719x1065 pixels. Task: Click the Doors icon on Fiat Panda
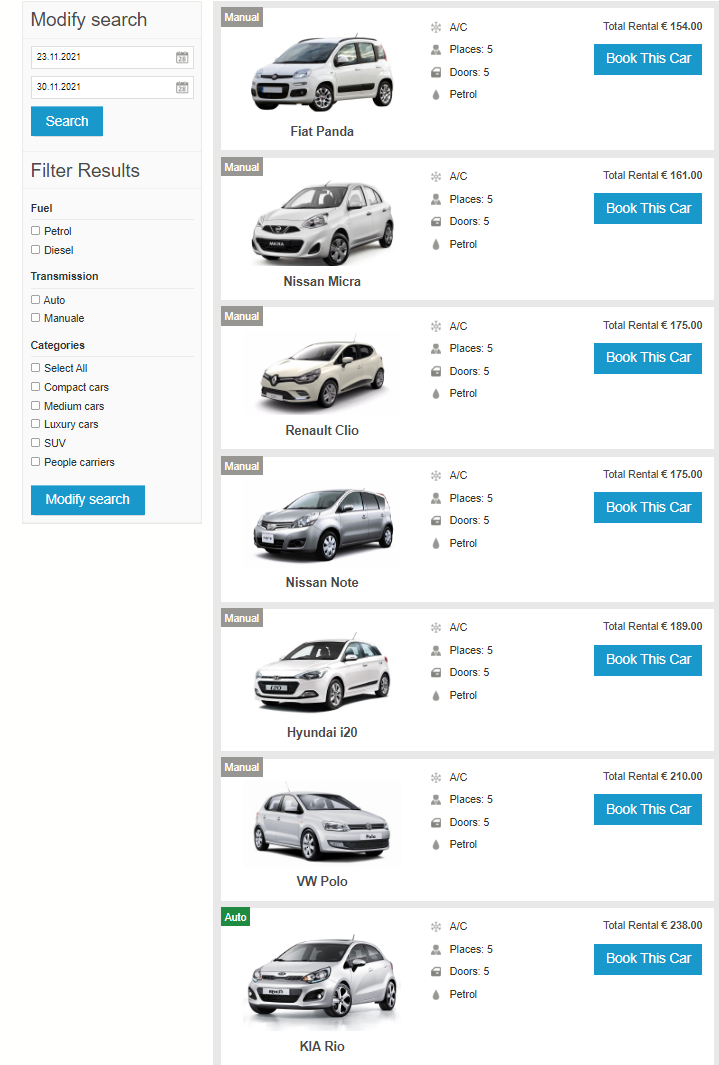pos(436,72)
